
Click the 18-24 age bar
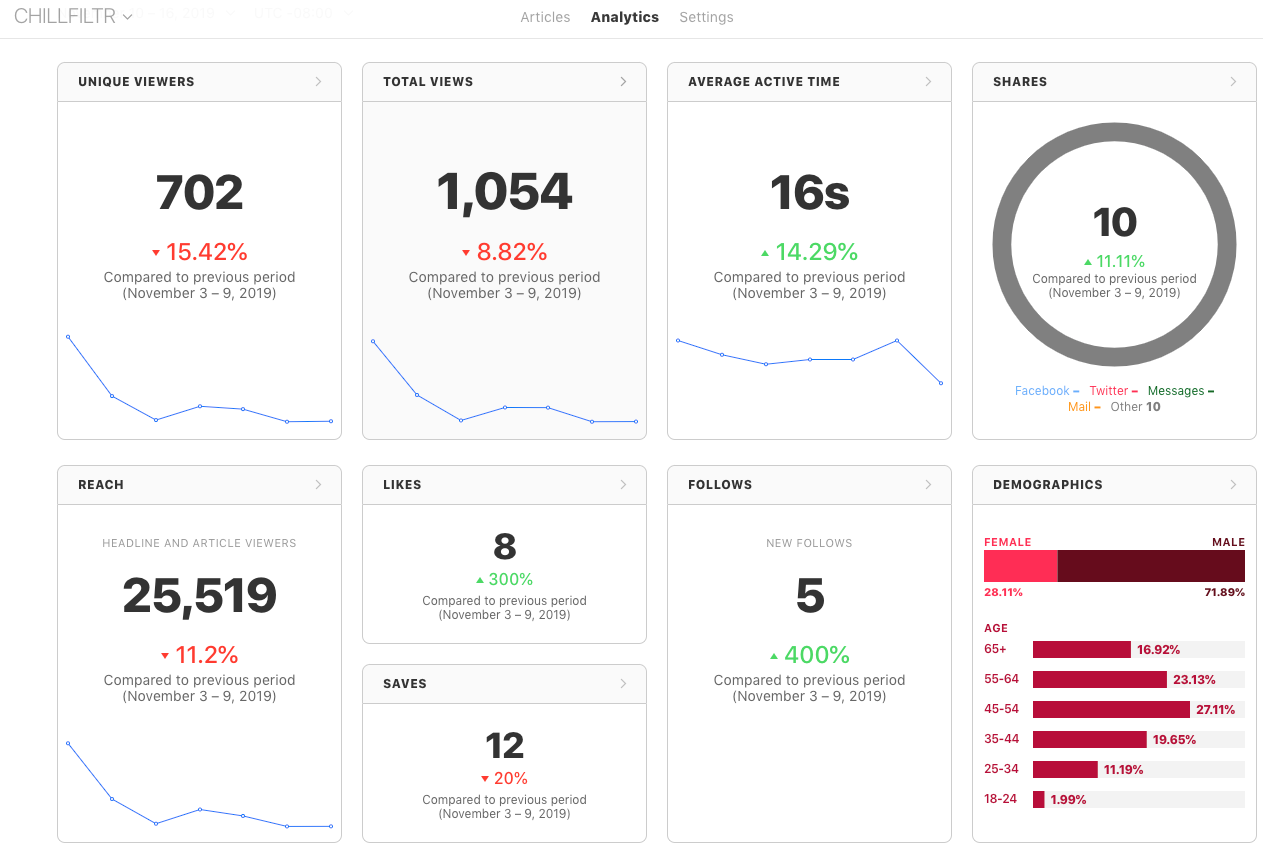pos(1039,800)
